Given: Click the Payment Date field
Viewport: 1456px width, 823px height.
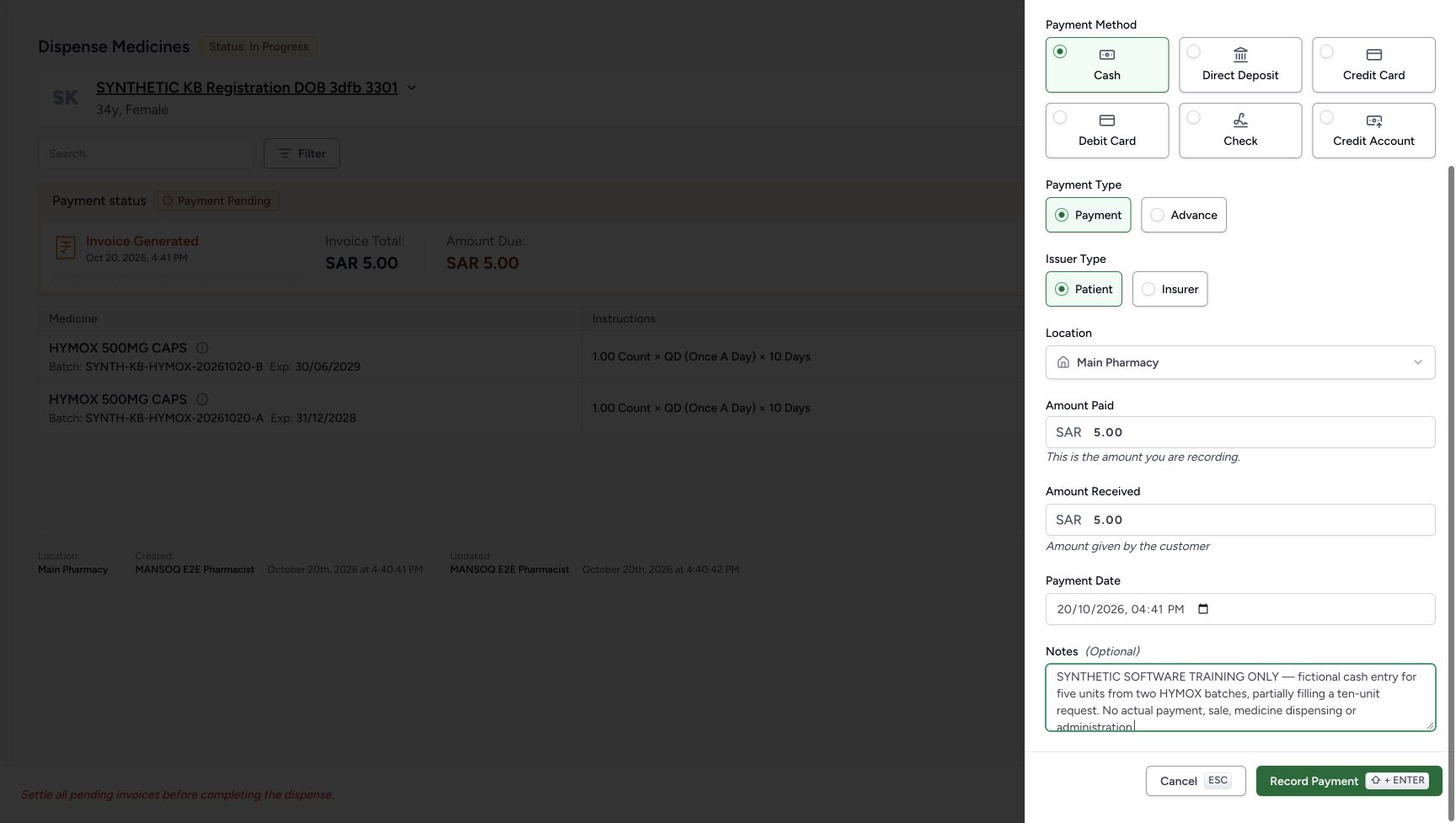Looking at the screenshot, I should (1239, 609).
